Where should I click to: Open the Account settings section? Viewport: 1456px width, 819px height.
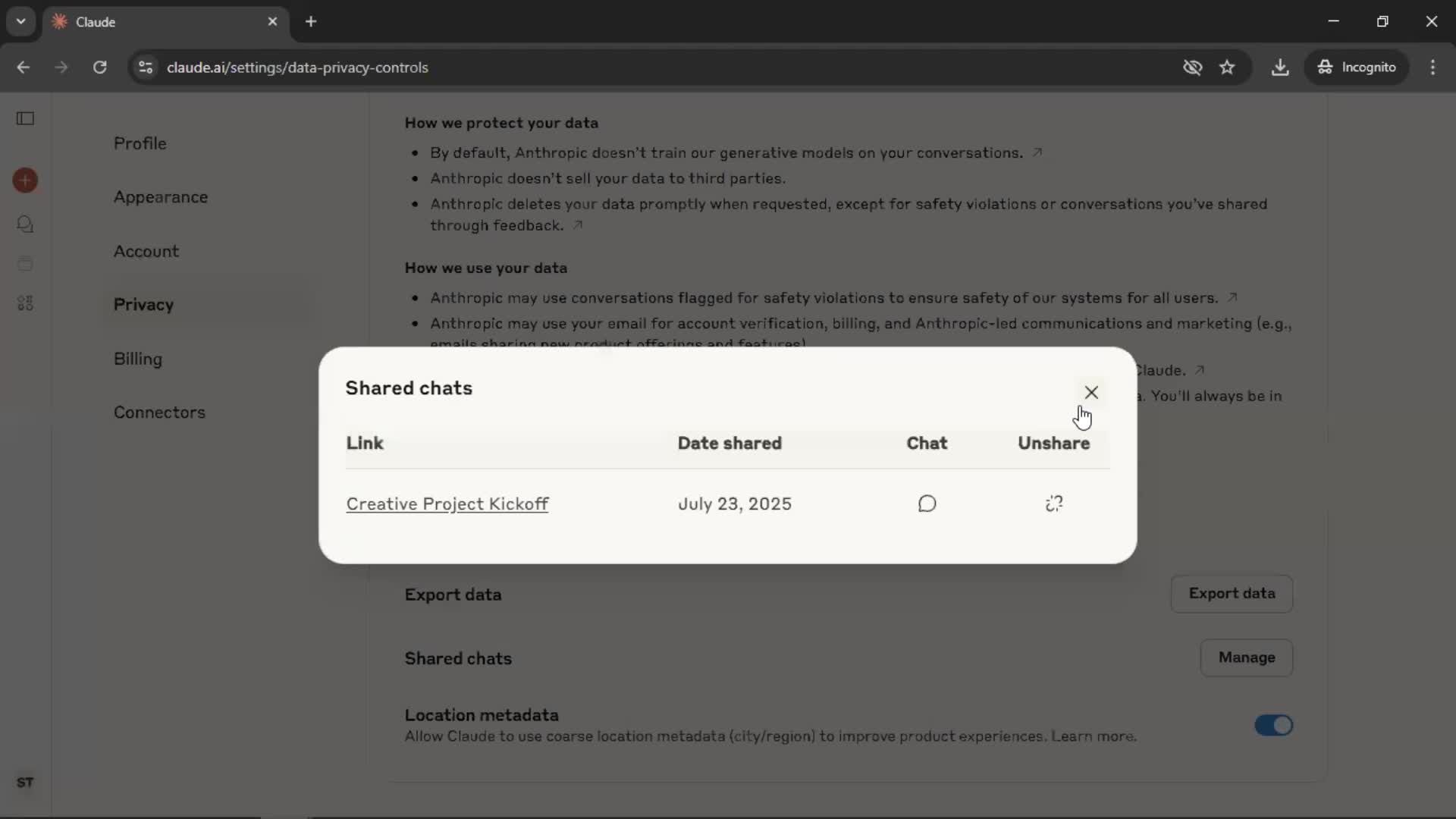point(146,251)
